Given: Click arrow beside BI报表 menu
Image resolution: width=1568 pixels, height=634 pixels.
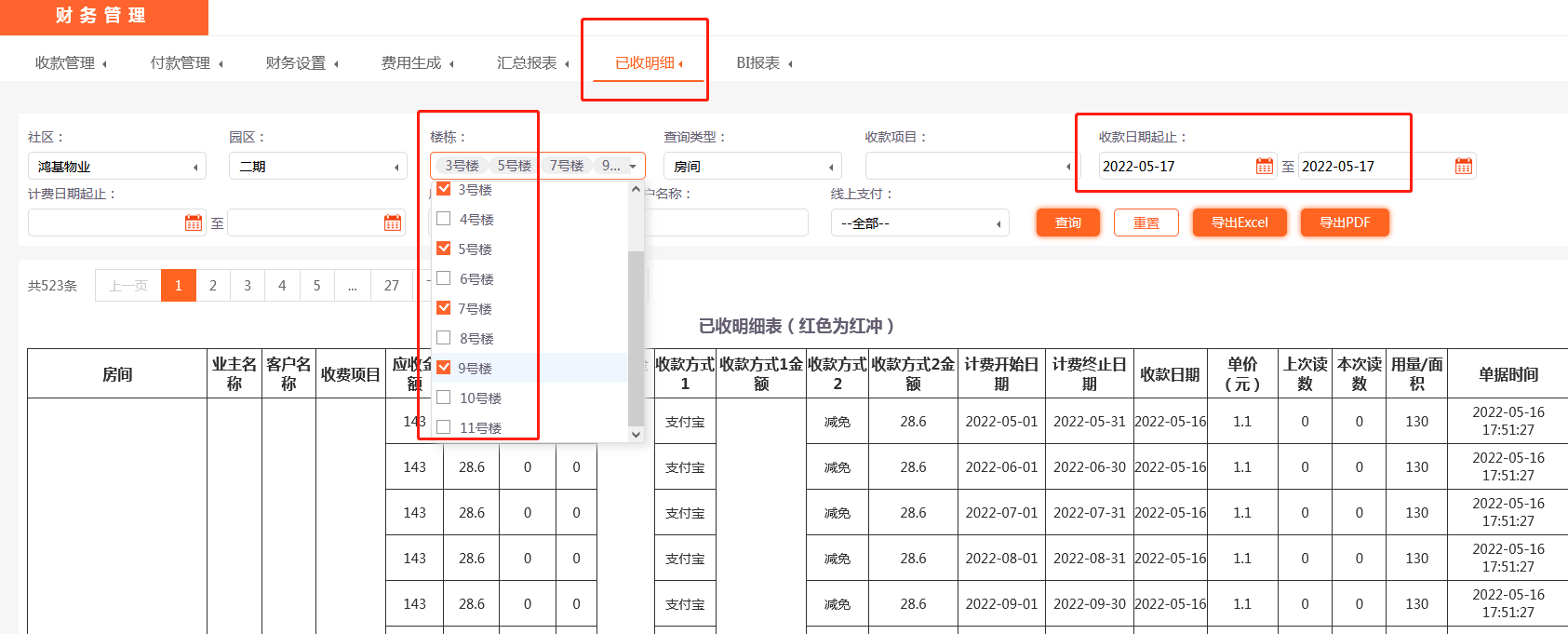Looking at the screenshot, I should click(x=790, y=64).
